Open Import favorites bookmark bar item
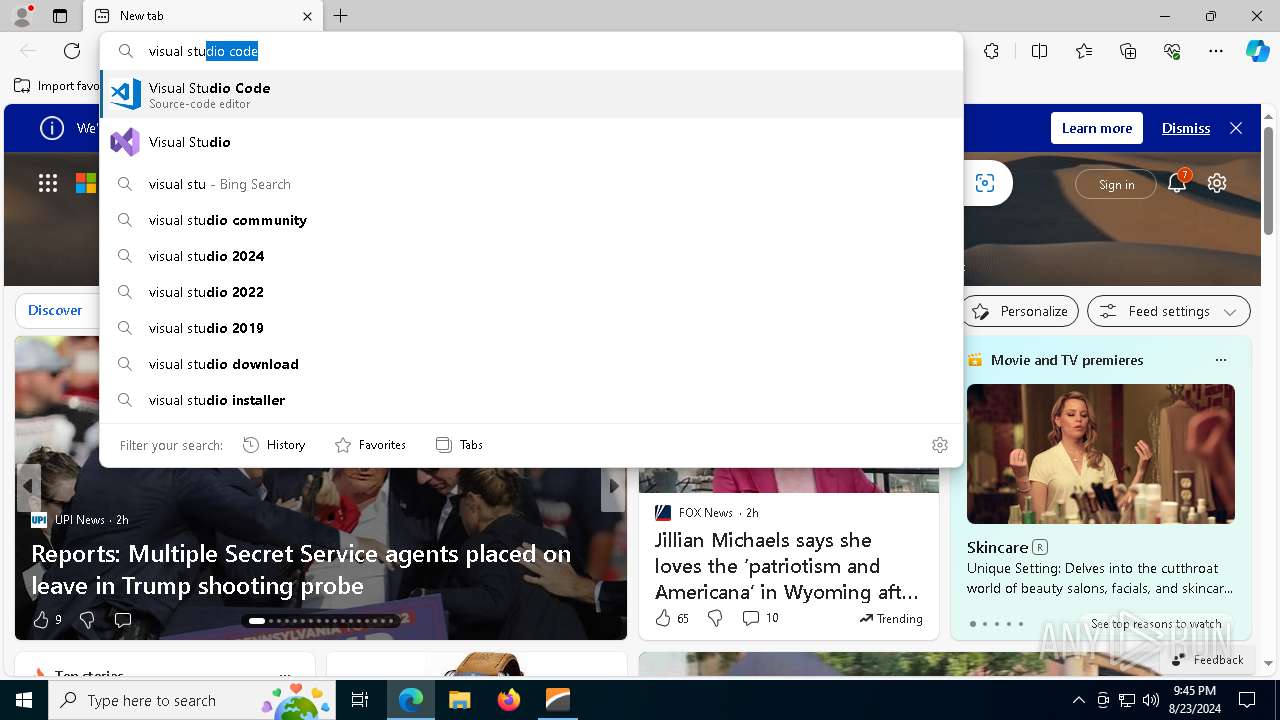Image resolution: width=1280 pixels, height=720 pixels. [x=57, y=86]
